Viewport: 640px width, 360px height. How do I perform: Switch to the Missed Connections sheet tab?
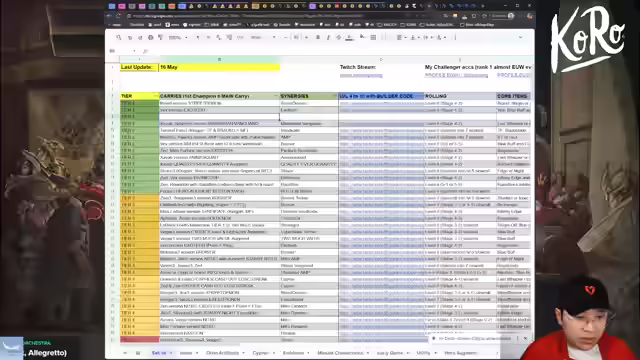coord(340,353)
